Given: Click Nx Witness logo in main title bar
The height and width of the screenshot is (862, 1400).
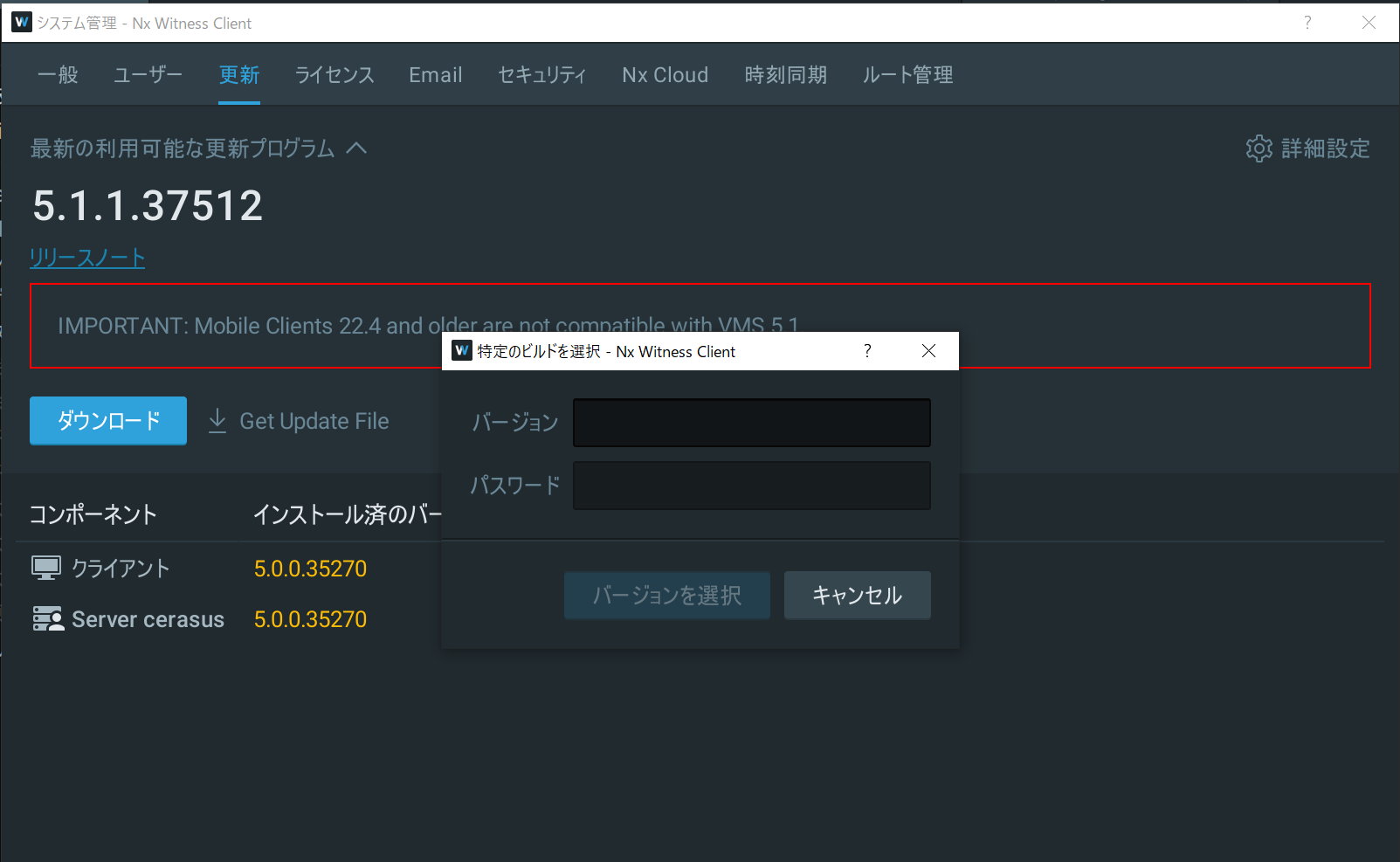Looking at the screenshot, I should pyautogui.click(x=22, y=23).
